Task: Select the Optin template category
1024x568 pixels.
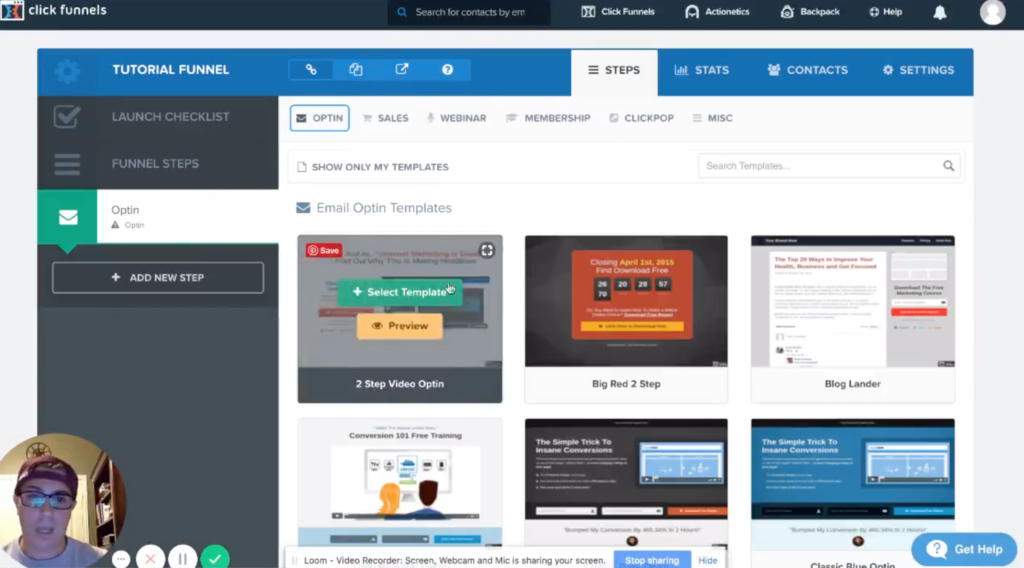Action: pos(320,118)
